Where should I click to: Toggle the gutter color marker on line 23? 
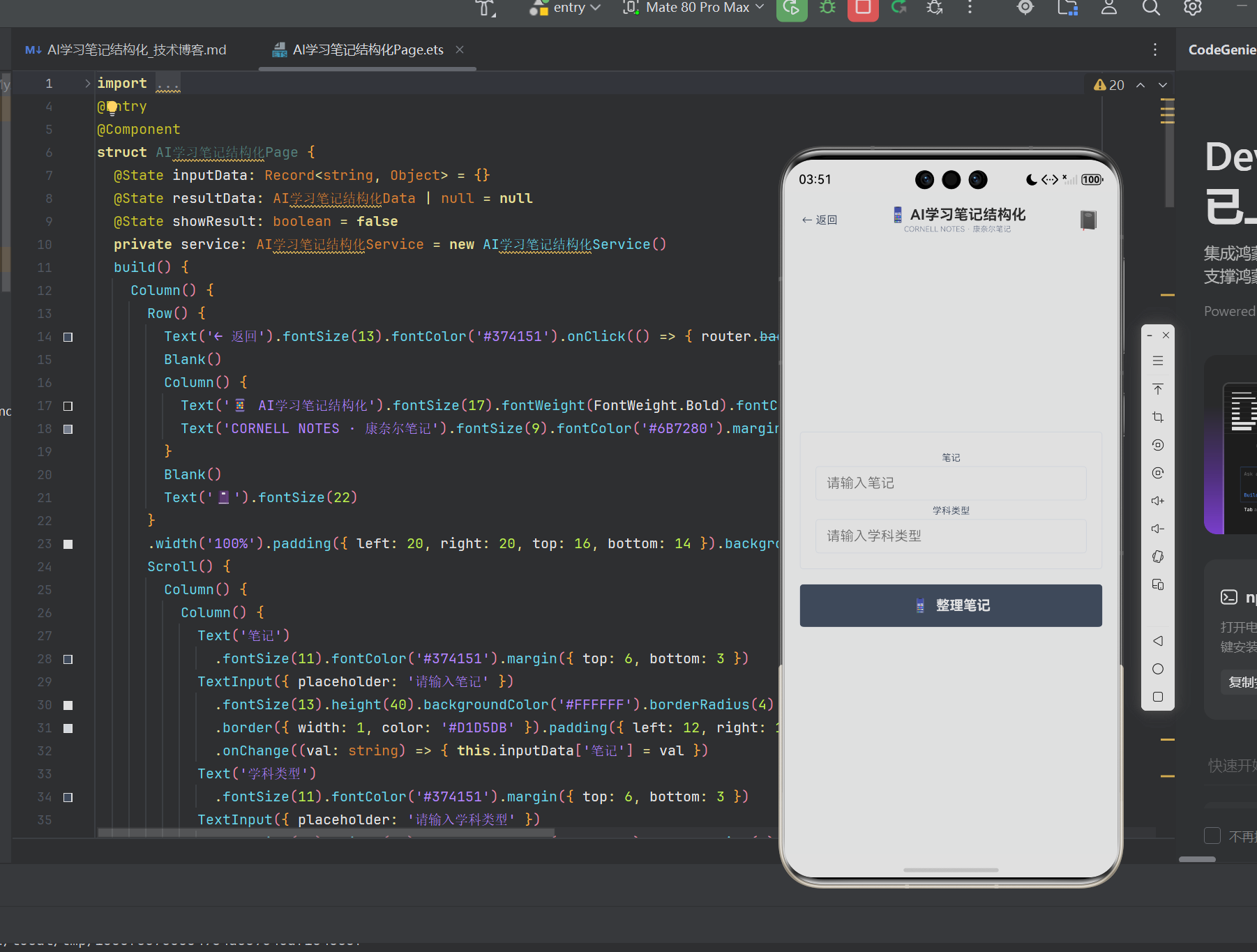coord(68,544)
